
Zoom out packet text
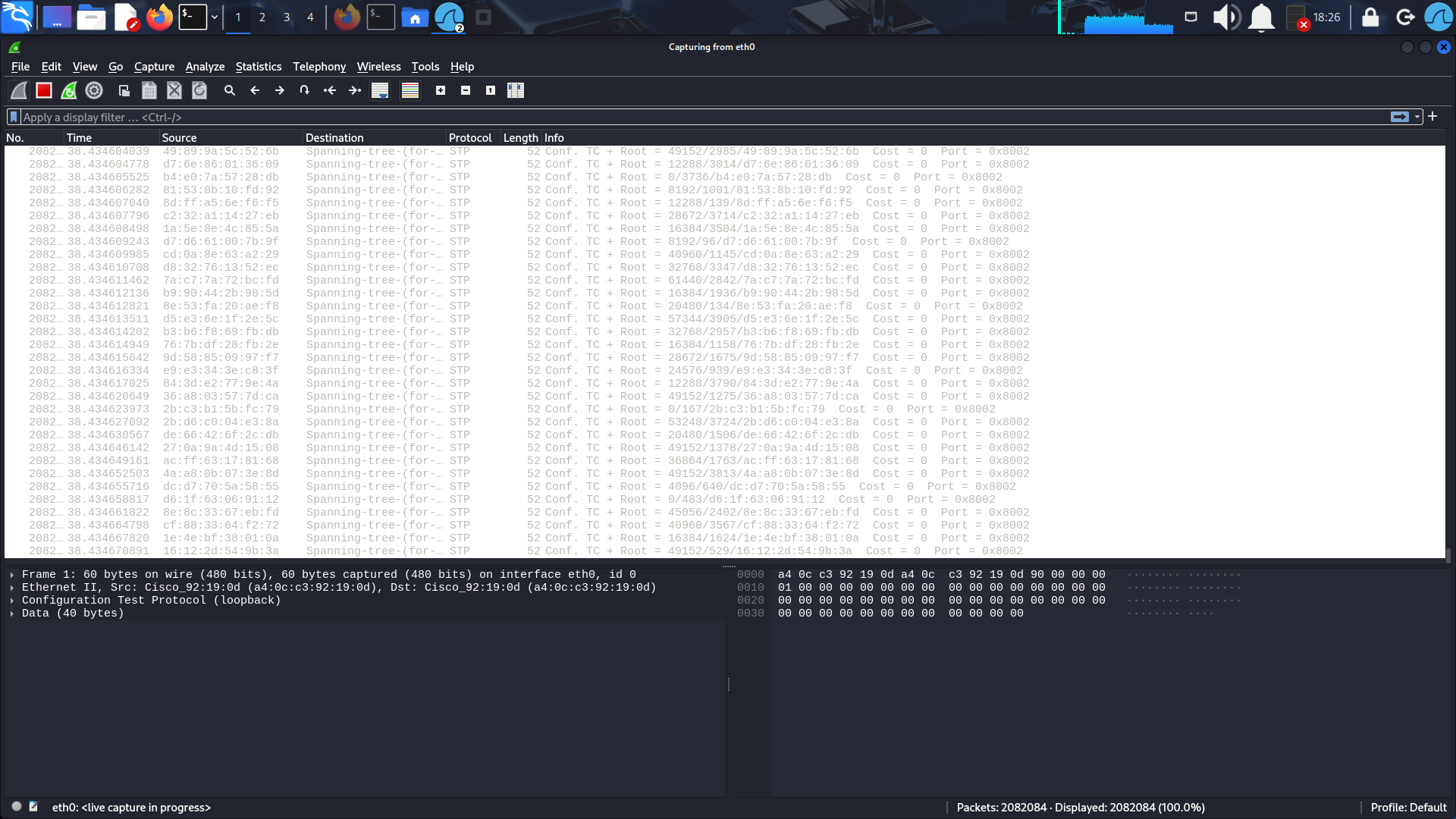pos(466,90)
